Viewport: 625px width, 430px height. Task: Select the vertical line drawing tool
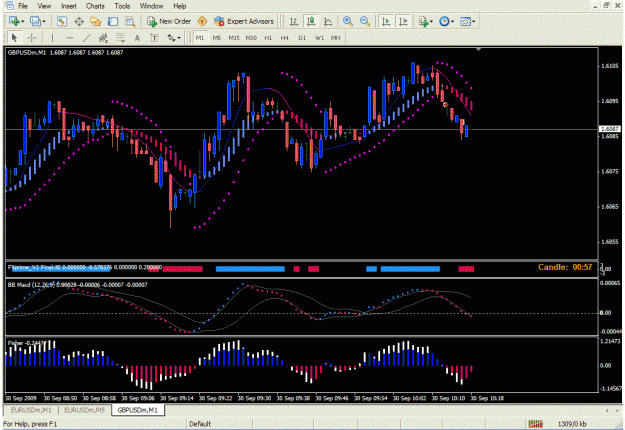pyautogui.click(x=52, y=38)
